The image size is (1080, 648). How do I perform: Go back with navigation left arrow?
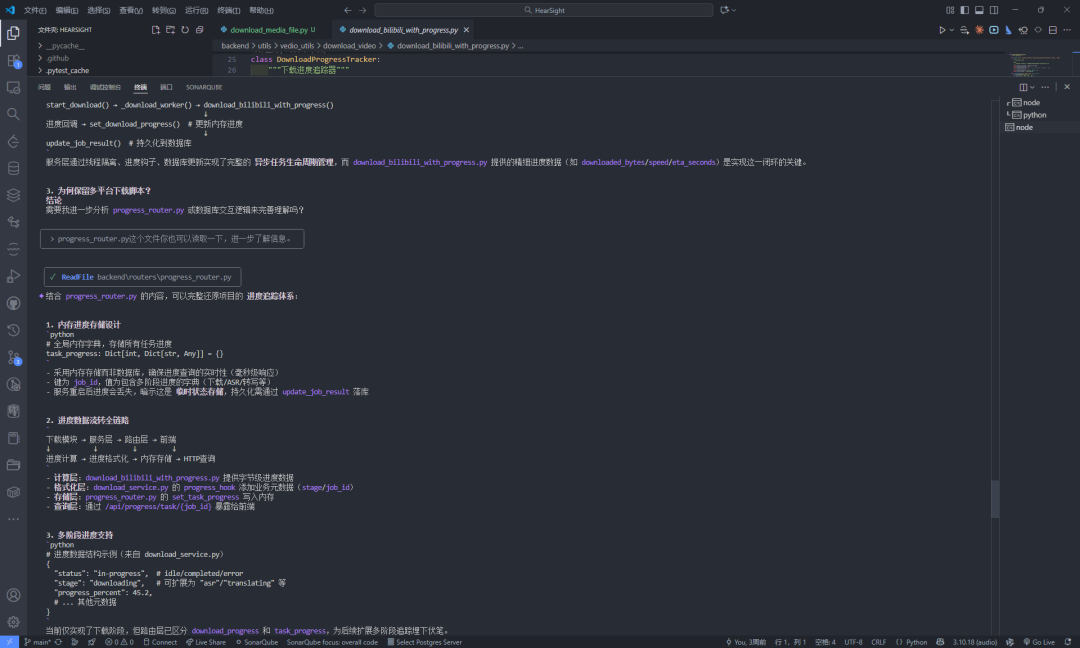347,10
